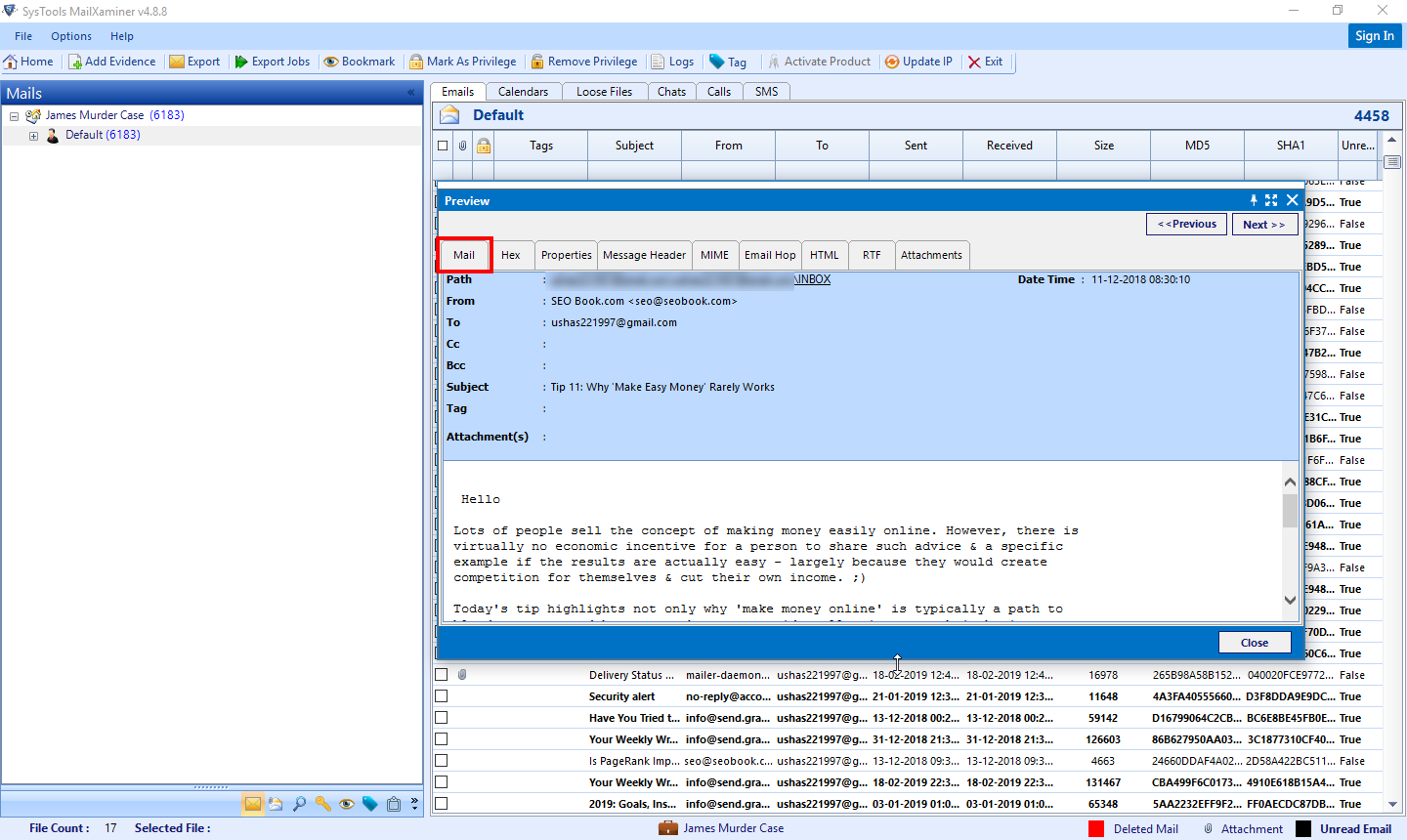Tick the checkbox beside the Security alert email
The width and height of the screenshot is (1407, 840).
[441, 695]
